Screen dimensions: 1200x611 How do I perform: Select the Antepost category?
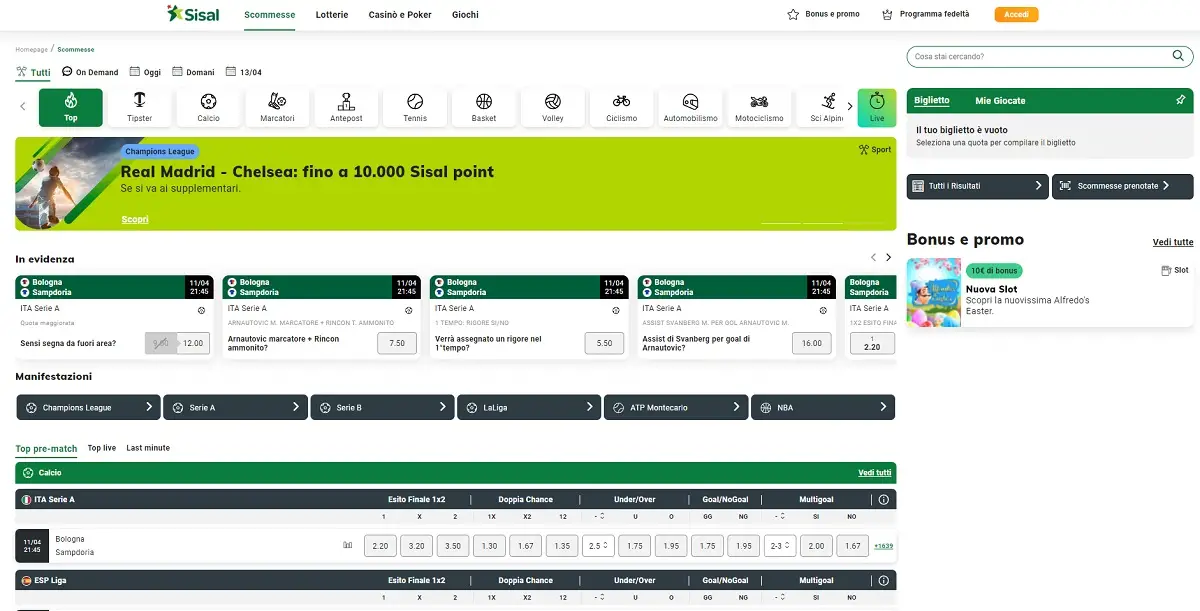(x=346, y=108)
